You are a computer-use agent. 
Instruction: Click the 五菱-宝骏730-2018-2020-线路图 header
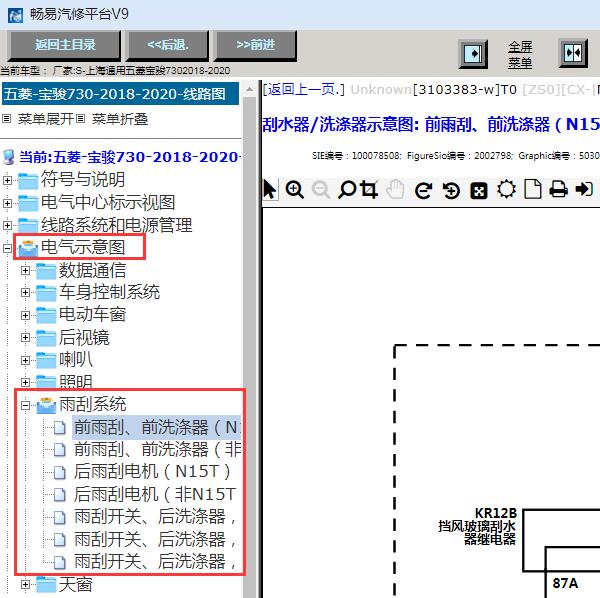point(121,94)
